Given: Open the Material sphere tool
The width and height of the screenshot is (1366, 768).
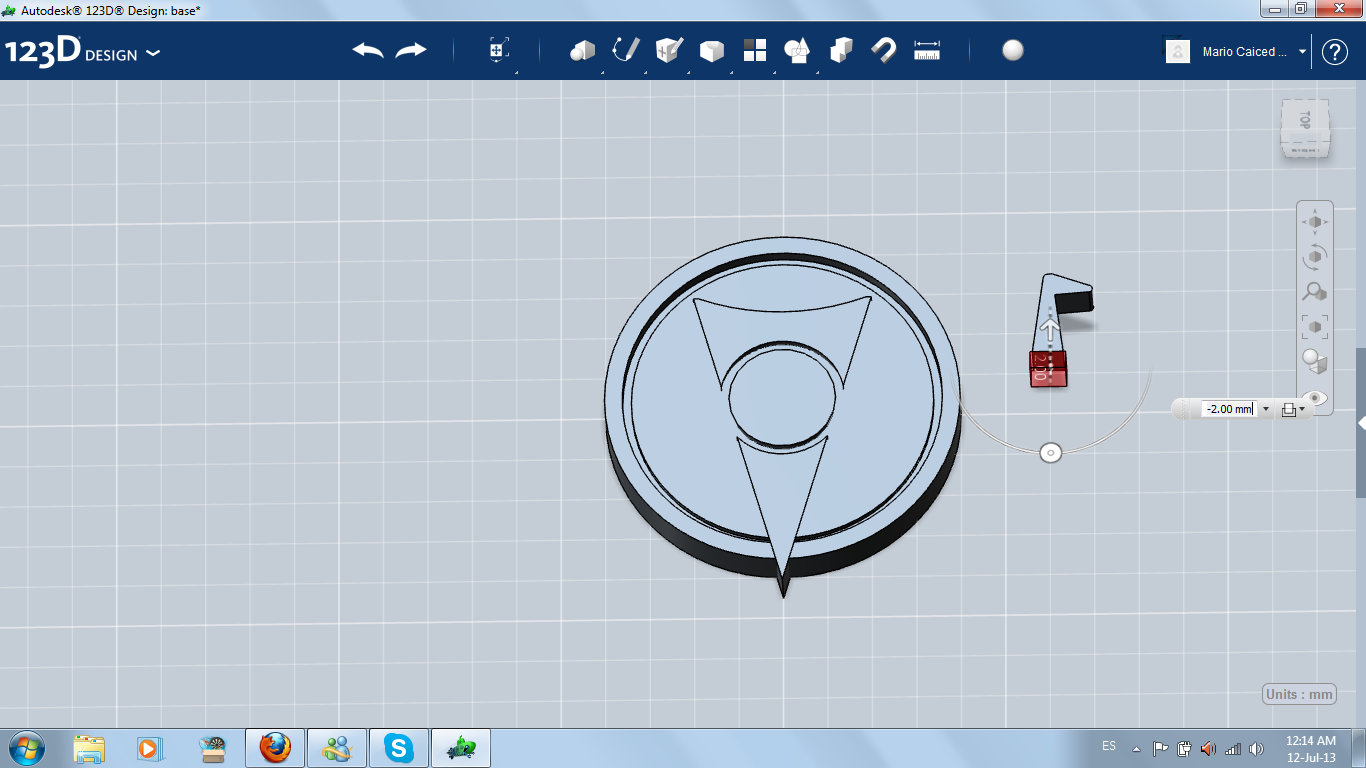Looking at the screenshot, I should [x=1013, y=50].
